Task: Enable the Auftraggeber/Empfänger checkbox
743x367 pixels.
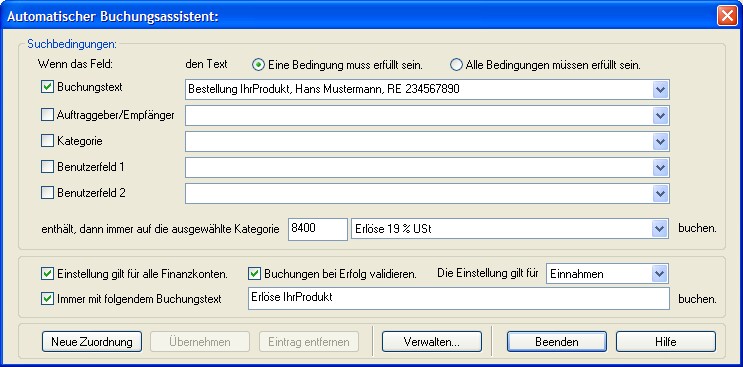Action: click(x=47, y=115)
